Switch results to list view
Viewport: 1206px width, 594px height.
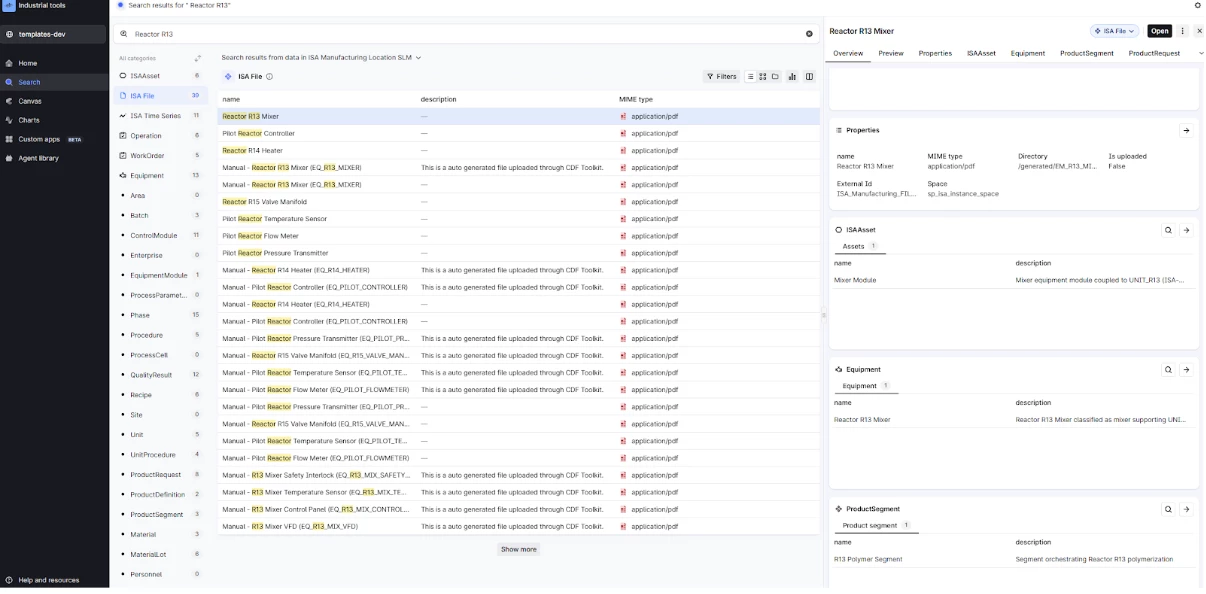750,77
